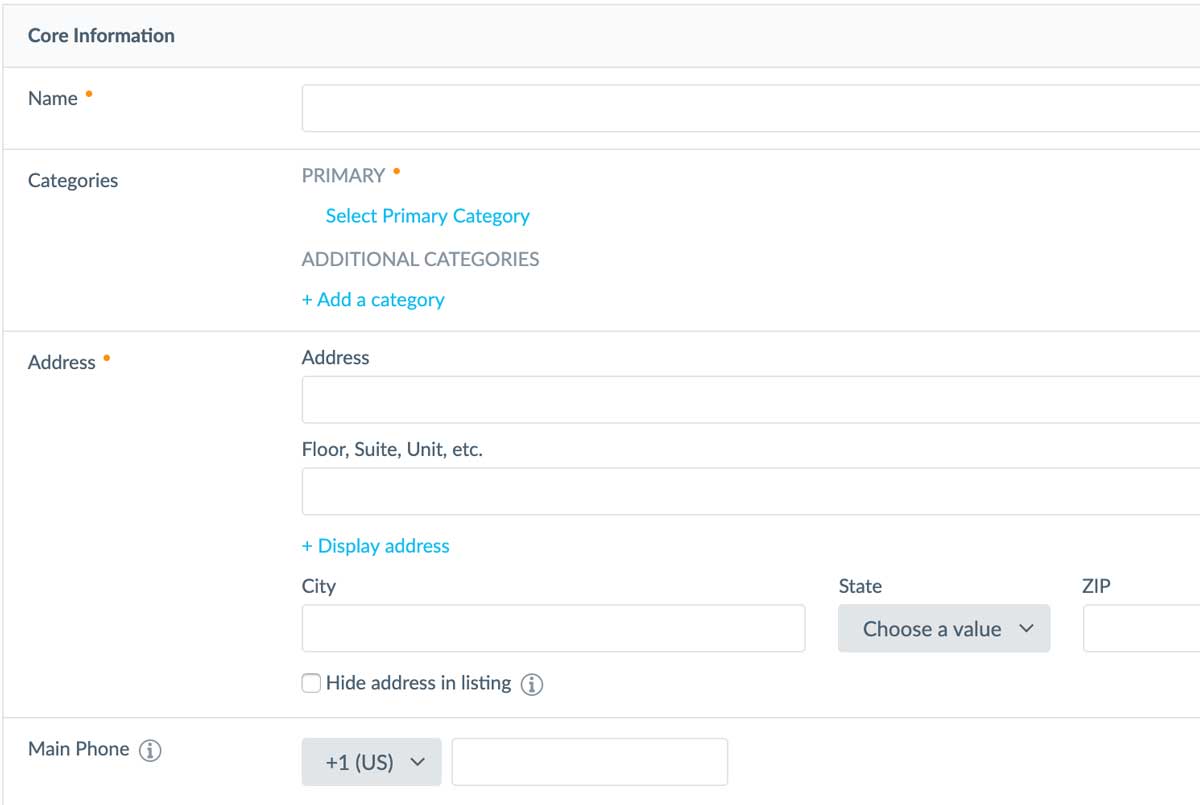Screen dimensions: 1200x805
Task: Enable the Hide address in listing checkbox
Action: pos(312,684)
